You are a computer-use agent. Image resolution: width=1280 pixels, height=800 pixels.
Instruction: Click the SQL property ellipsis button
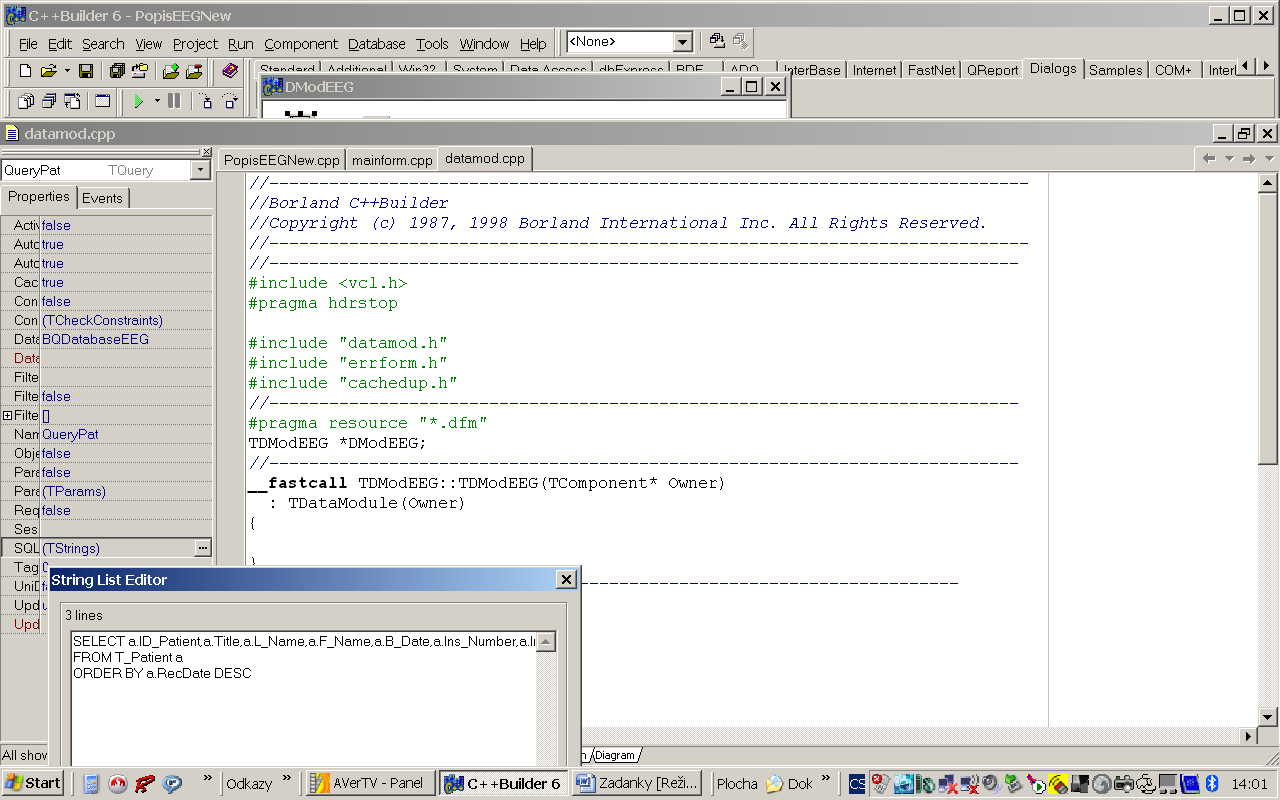click(203, 548)
